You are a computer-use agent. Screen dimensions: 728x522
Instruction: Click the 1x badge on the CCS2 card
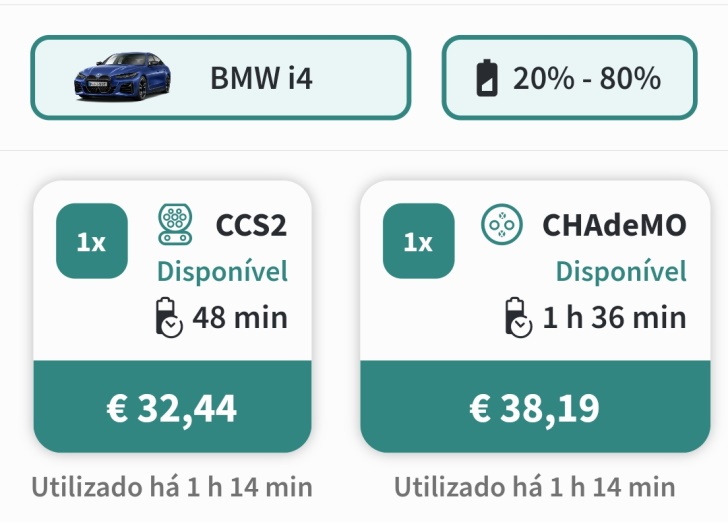91,241
